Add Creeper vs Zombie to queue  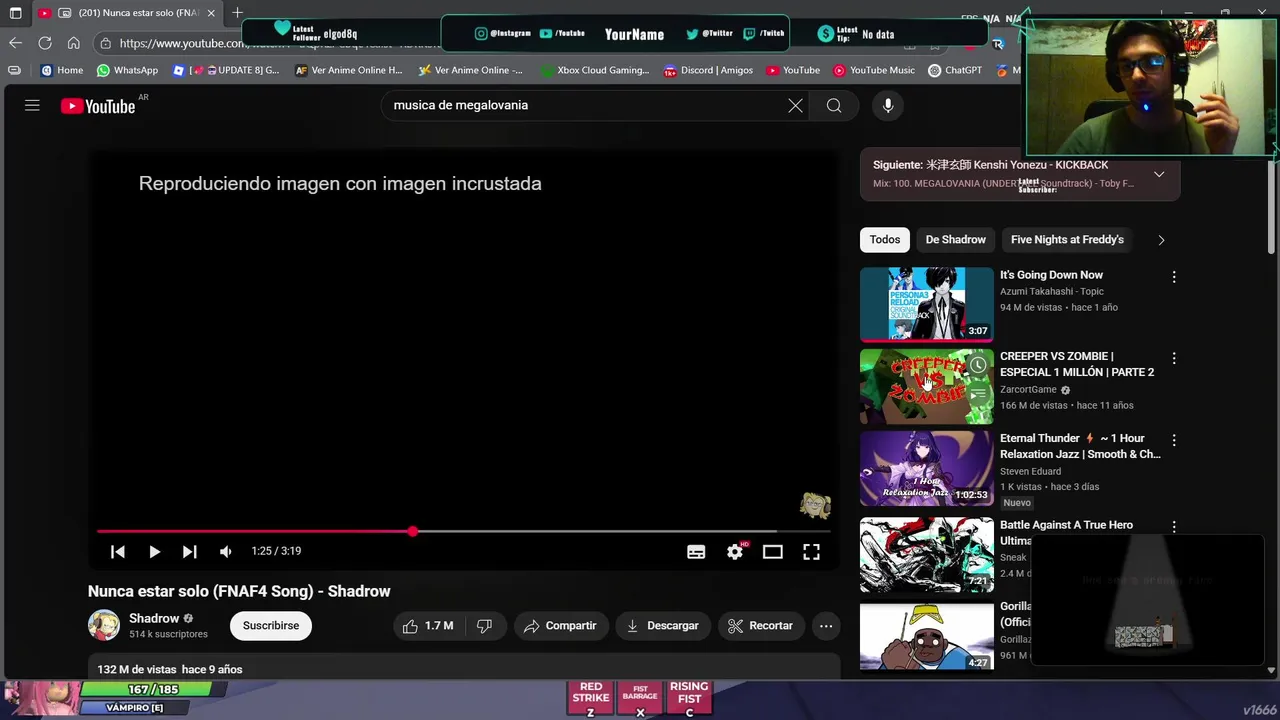tap(978, 395)
